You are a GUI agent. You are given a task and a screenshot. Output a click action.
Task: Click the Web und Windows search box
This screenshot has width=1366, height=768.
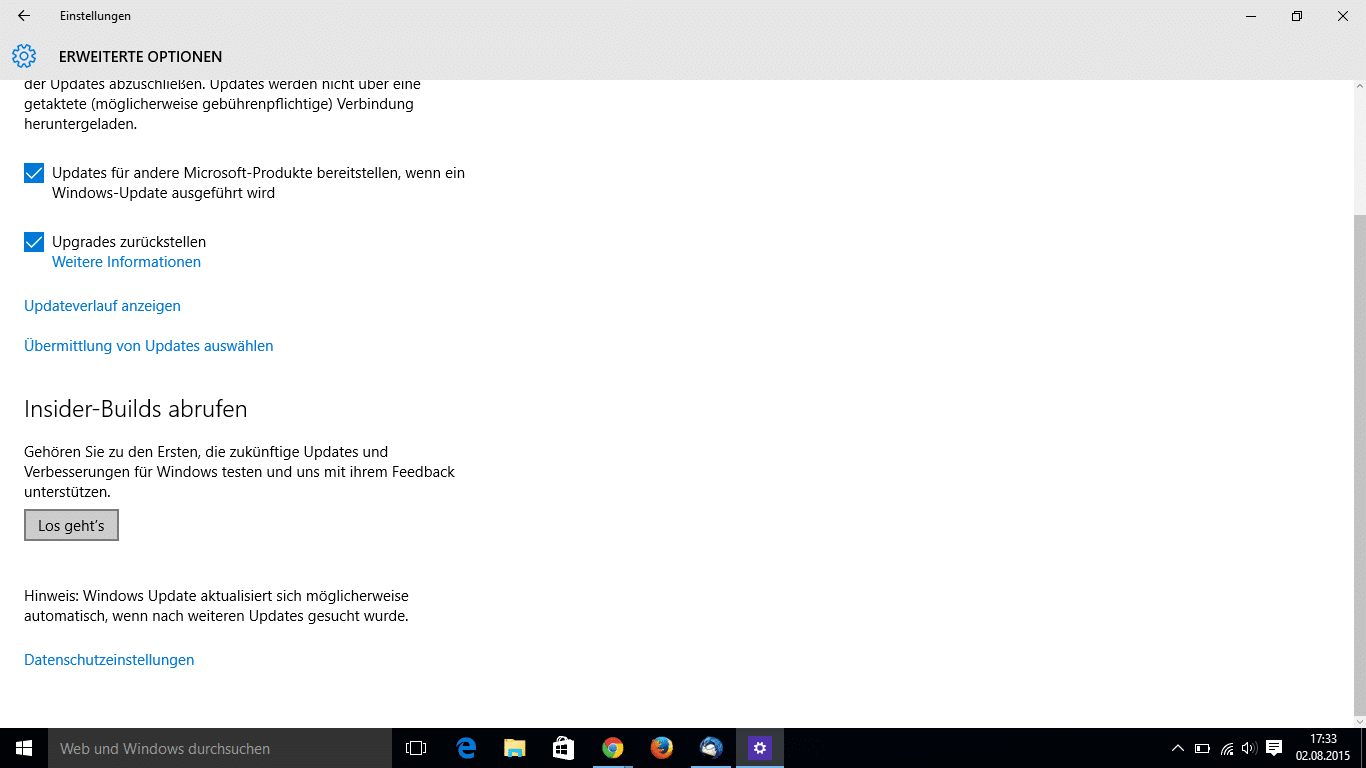[x=220, y=748]
